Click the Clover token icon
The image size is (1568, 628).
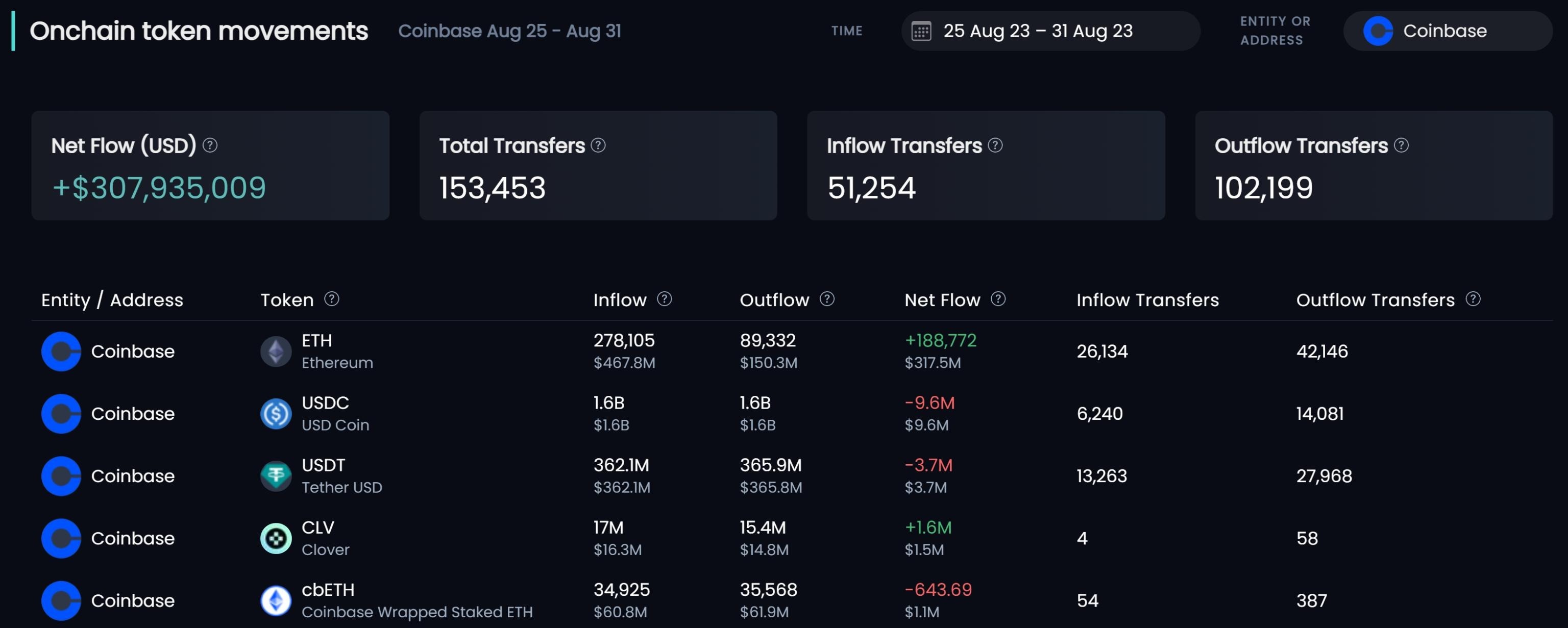tap(276, 539)
